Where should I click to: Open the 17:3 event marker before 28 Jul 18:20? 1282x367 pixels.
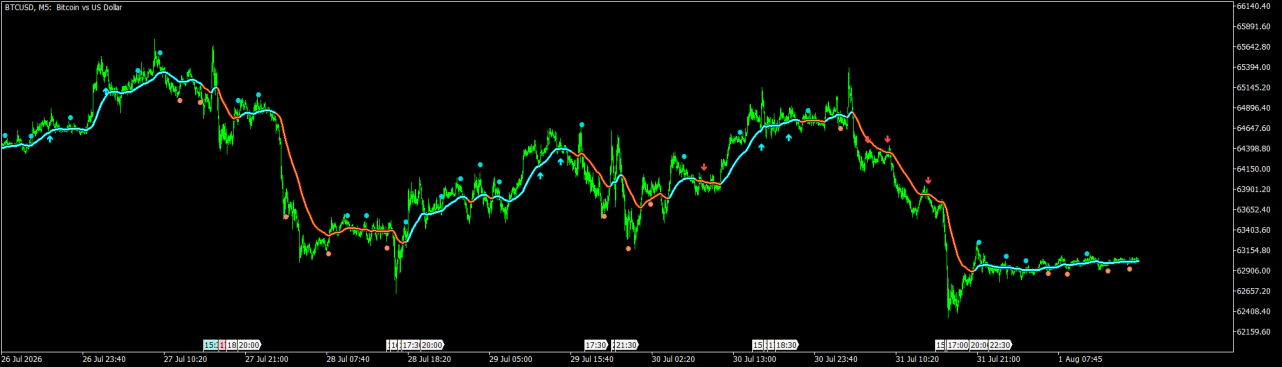pyautogui.click(x=410, y=345)
